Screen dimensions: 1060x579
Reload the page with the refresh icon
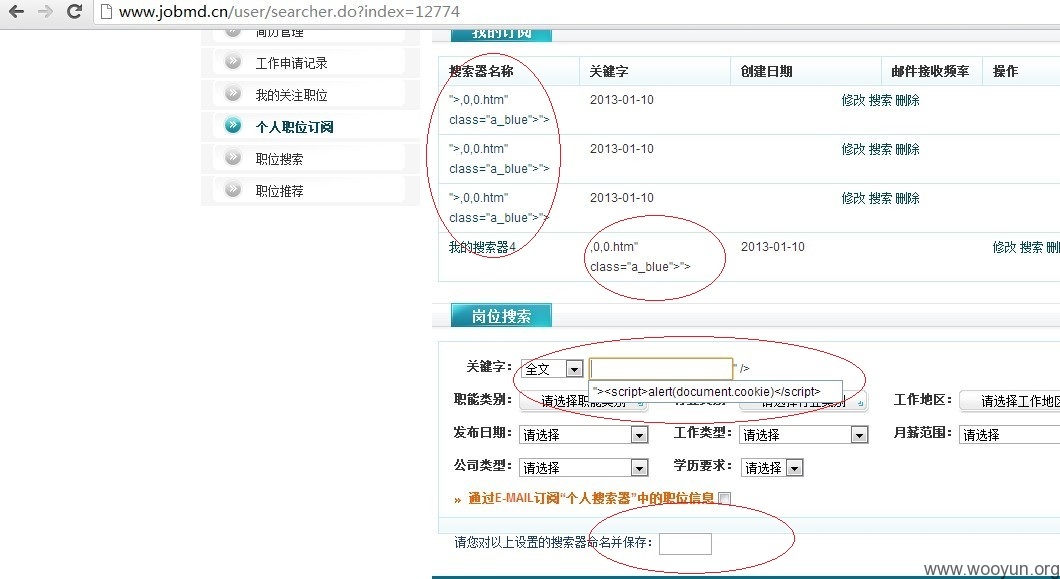click(x=75, y=11)
